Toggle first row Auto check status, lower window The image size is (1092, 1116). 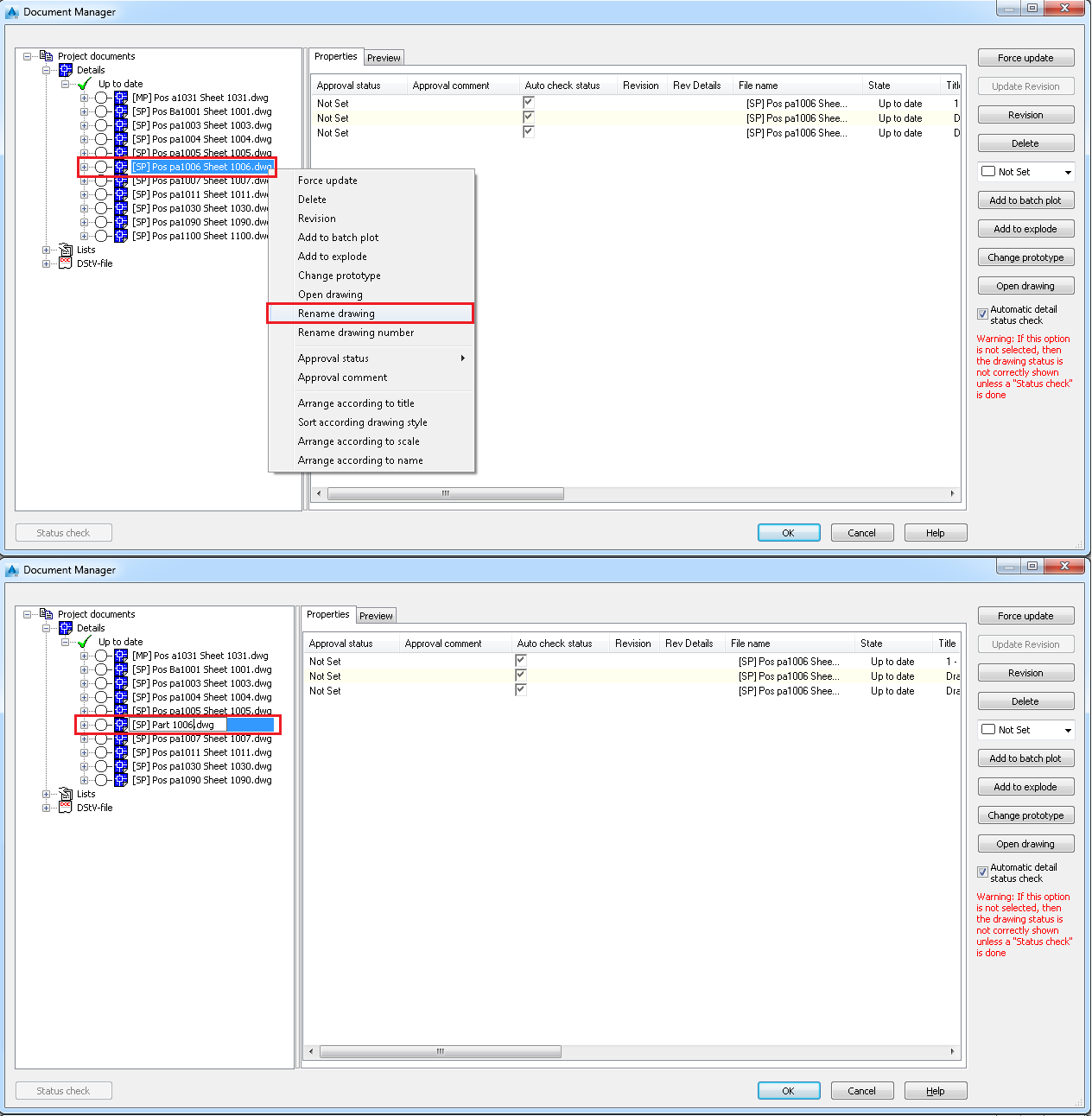[520, 660]
